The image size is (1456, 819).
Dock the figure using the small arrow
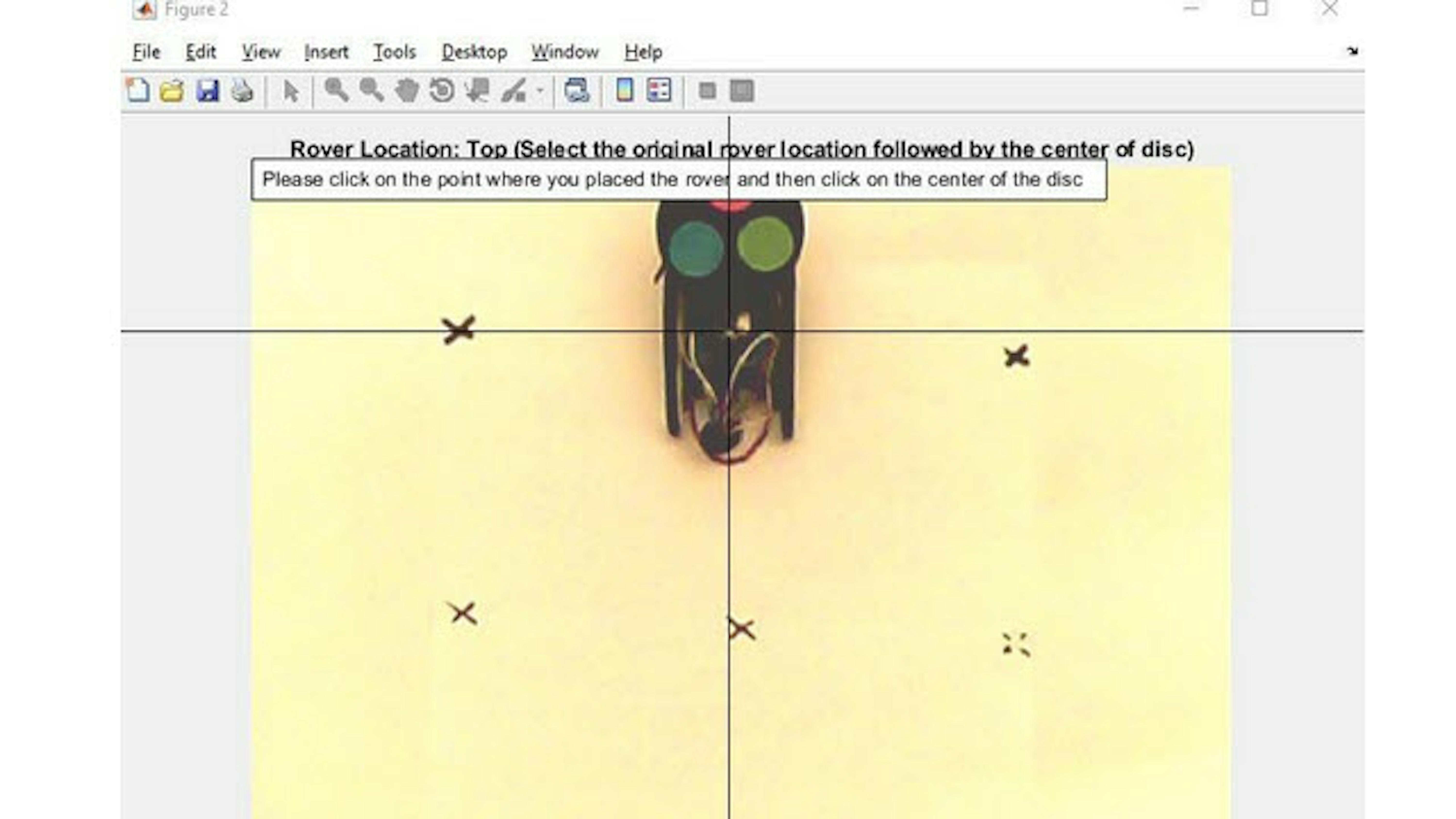(x=1353, y=51)
